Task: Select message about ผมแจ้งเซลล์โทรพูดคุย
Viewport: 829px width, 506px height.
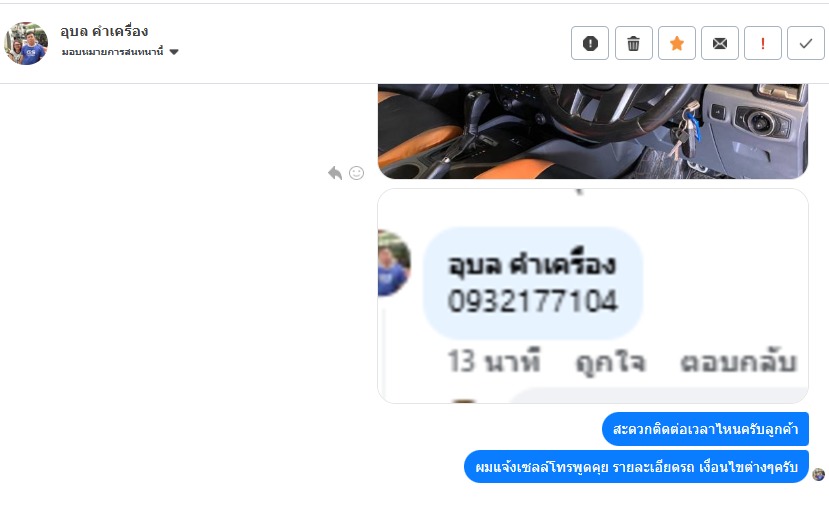Action: 637,467
